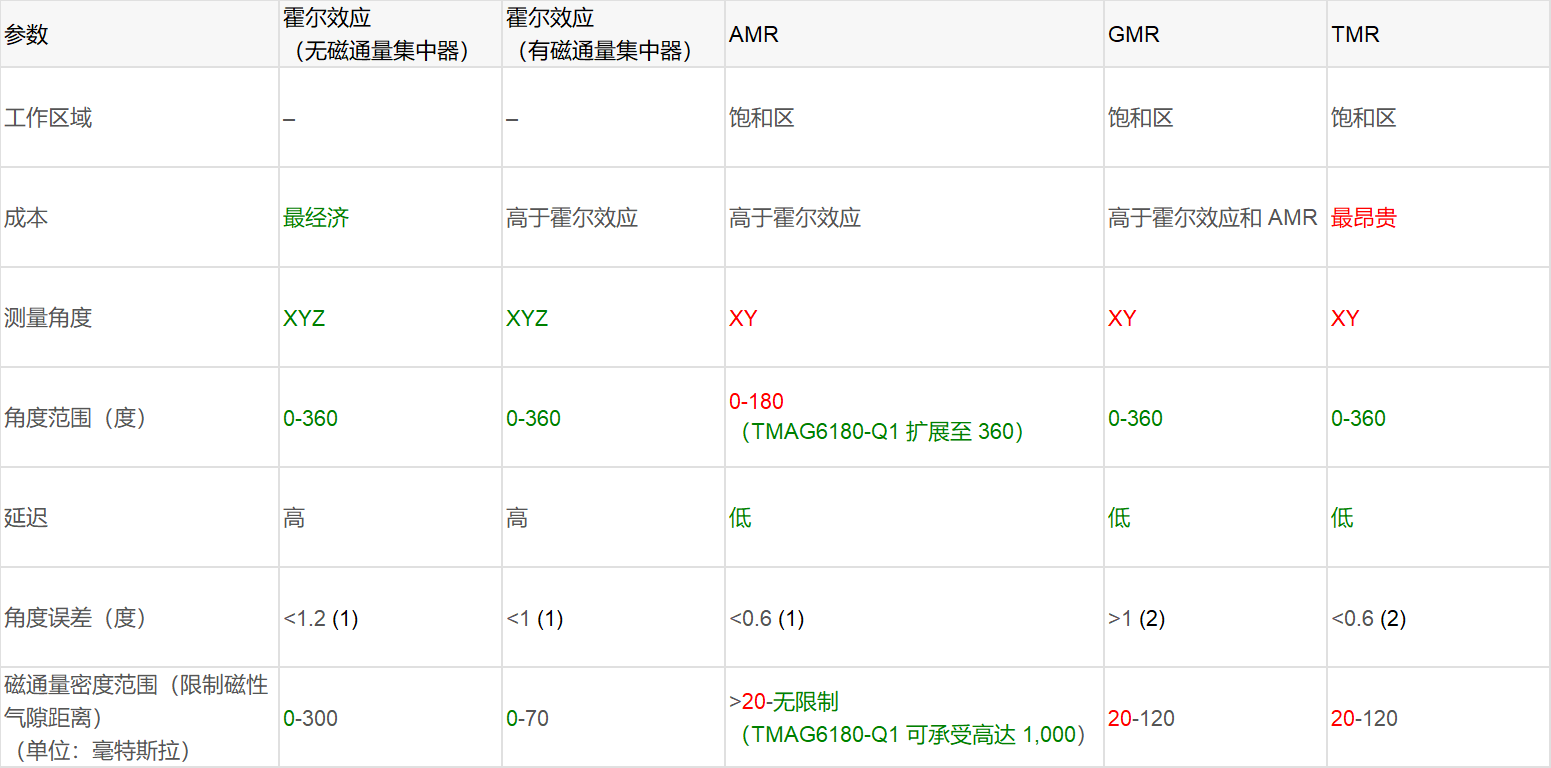
Task: Click the TMR column header
Action: [1355, 35]
